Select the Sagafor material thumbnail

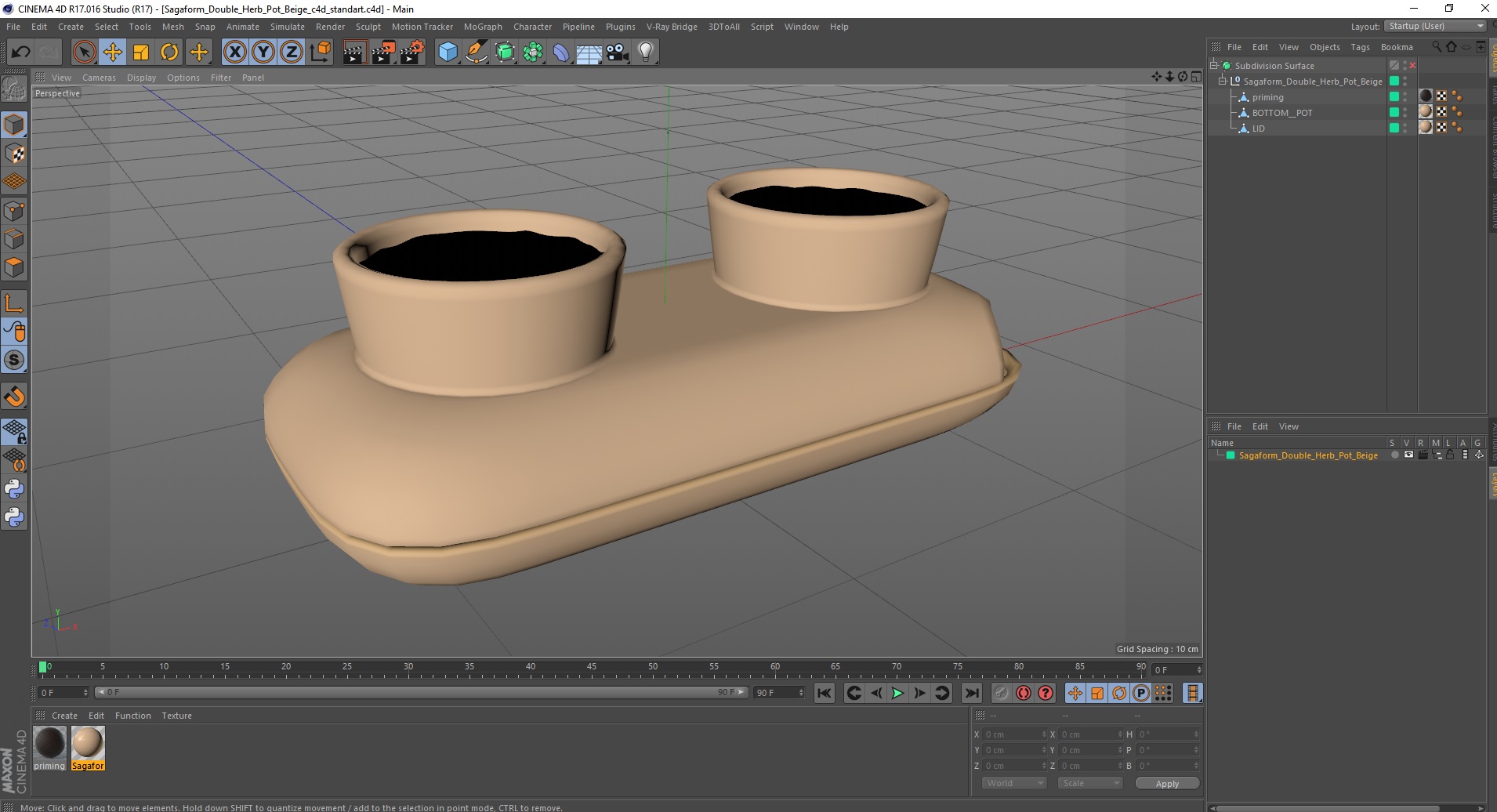click(88, 743)
